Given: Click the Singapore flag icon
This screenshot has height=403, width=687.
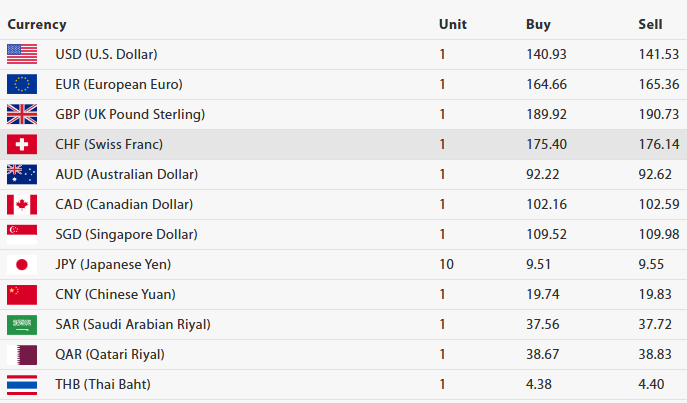Looking at the screenshot, I should click(22, 234).
